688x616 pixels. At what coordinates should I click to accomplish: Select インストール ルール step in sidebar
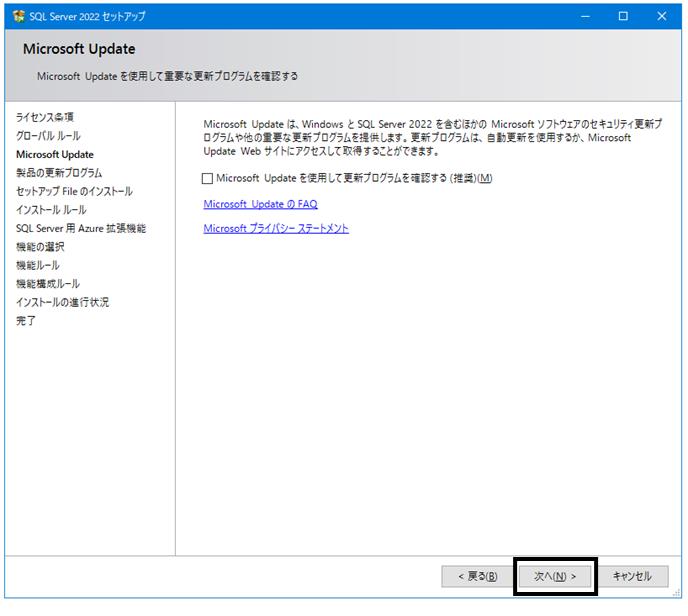(51, 210)
